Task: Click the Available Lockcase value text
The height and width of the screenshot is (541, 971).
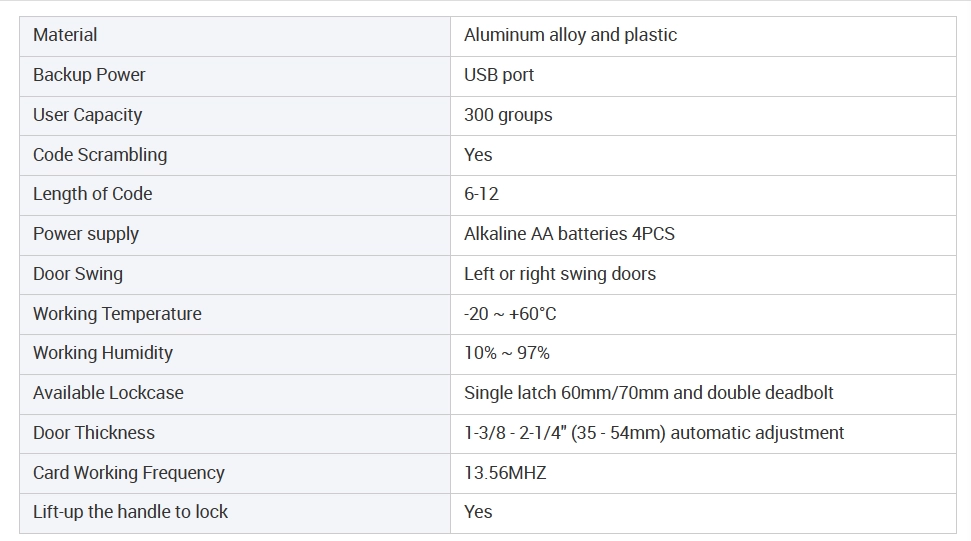Action: 648,393
